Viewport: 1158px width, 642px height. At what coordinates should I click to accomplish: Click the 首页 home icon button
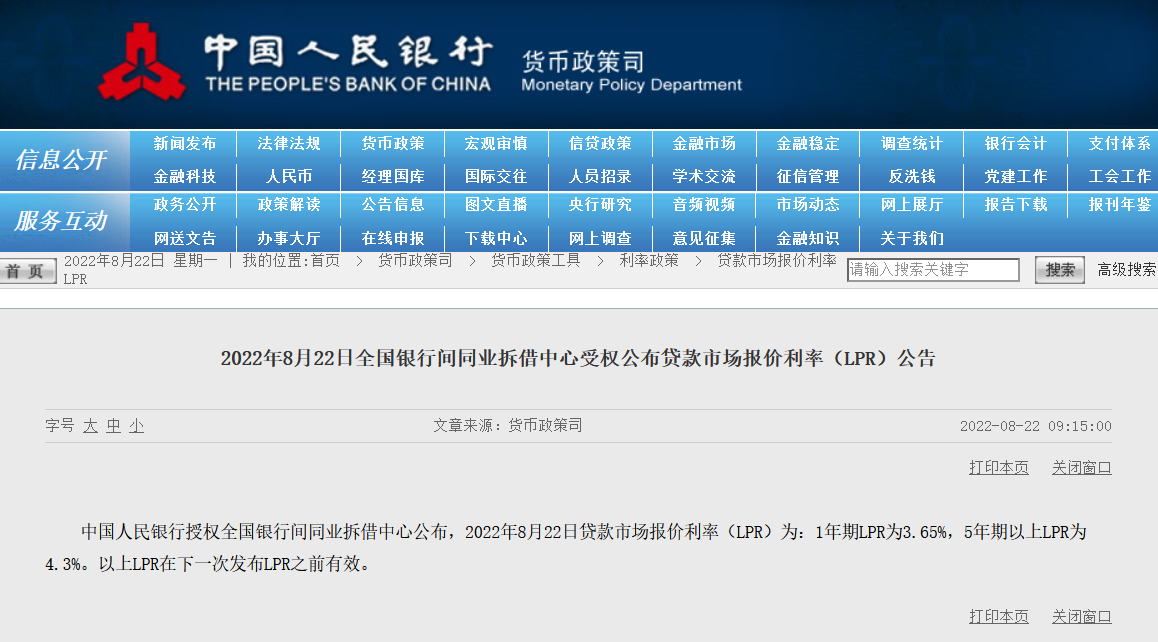pyautogui.click(x=27, y=270)
